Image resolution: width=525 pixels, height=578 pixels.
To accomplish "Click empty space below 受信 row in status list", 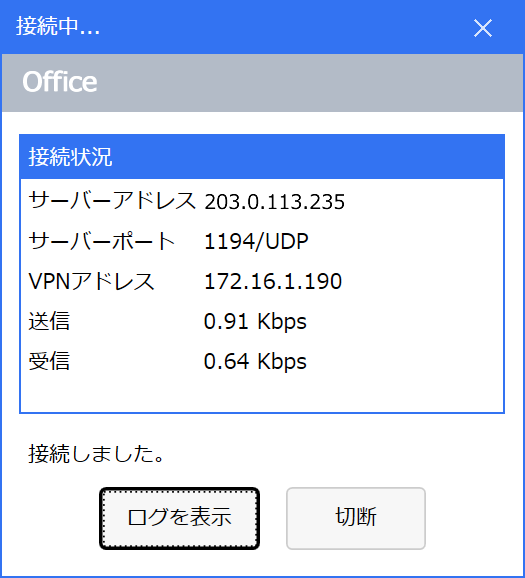I will 262,393.
